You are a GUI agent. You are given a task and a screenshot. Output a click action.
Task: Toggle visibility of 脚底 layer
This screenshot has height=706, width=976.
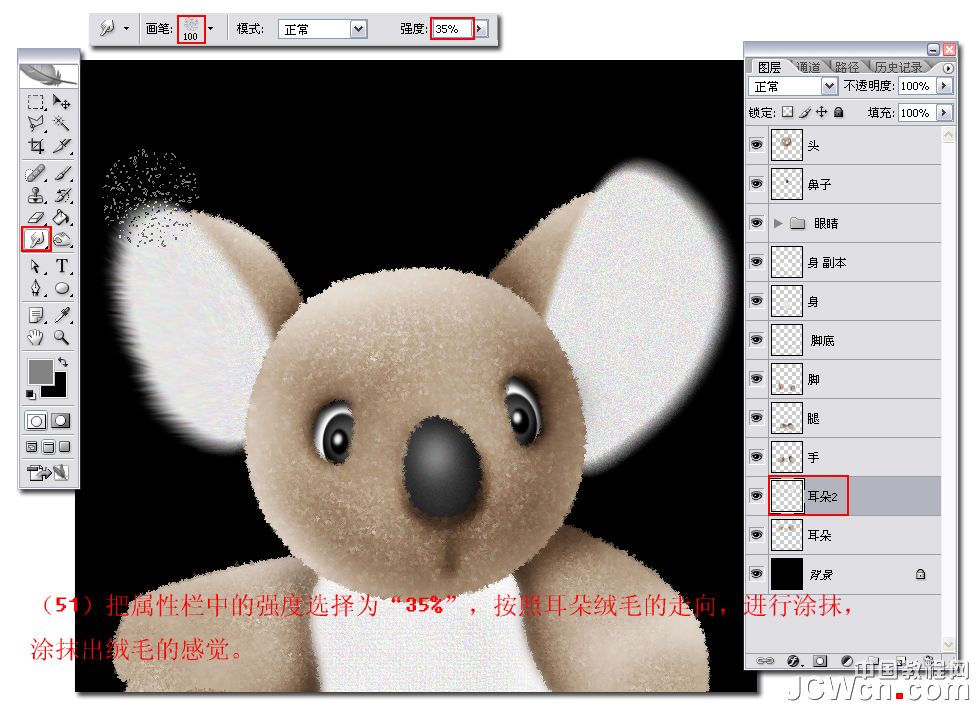click(x=756, y=340)
